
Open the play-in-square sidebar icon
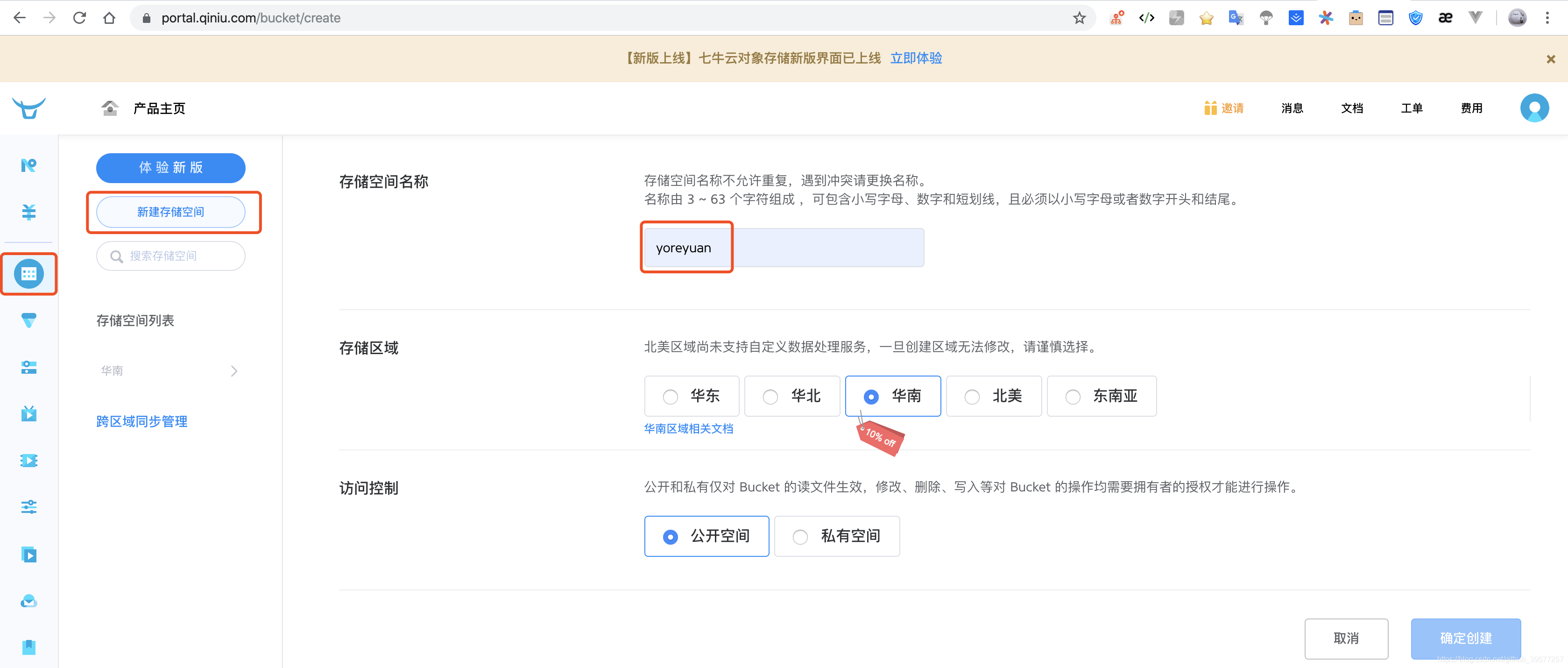[x=28, y=554]
